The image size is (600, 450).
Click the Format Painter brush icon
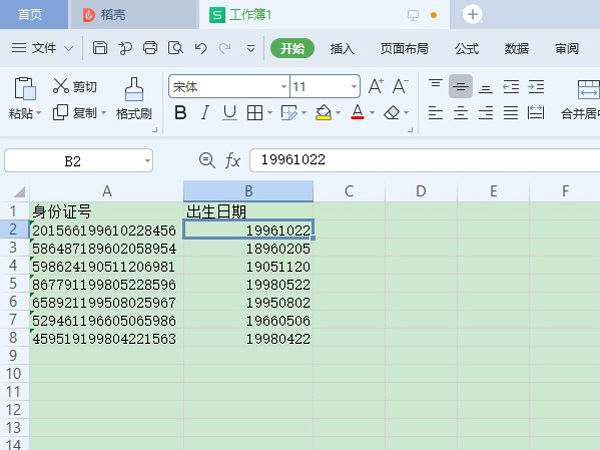(x=134, y=89)
